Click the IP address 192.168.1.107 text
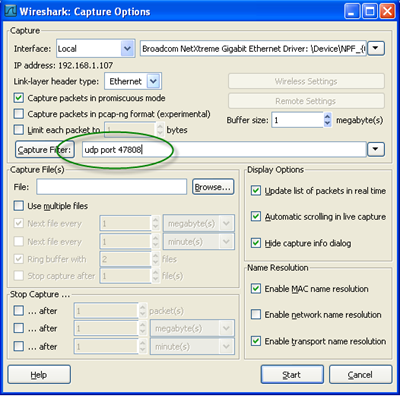The height and width of the screenshot is (396, 400). pos(63,65)
